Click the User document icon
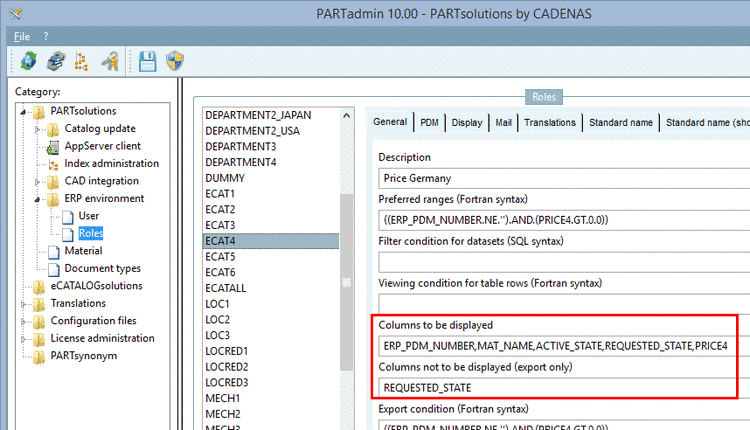This screenshot has height=430, width=750. pyautogui.click(x=68, y=217)
